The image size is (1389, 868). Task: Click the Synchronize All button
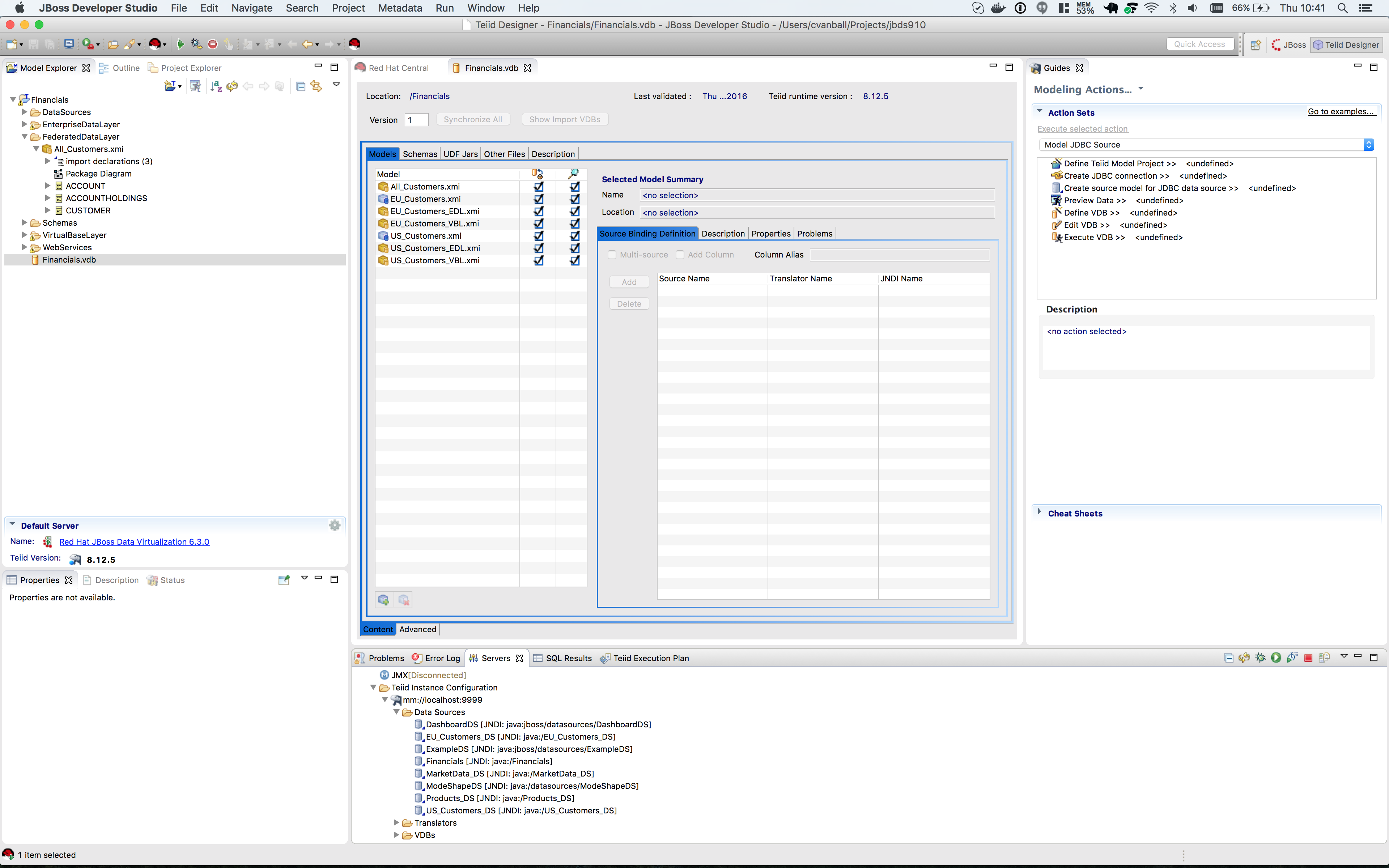pyautogui.click(x=473, y=119)
